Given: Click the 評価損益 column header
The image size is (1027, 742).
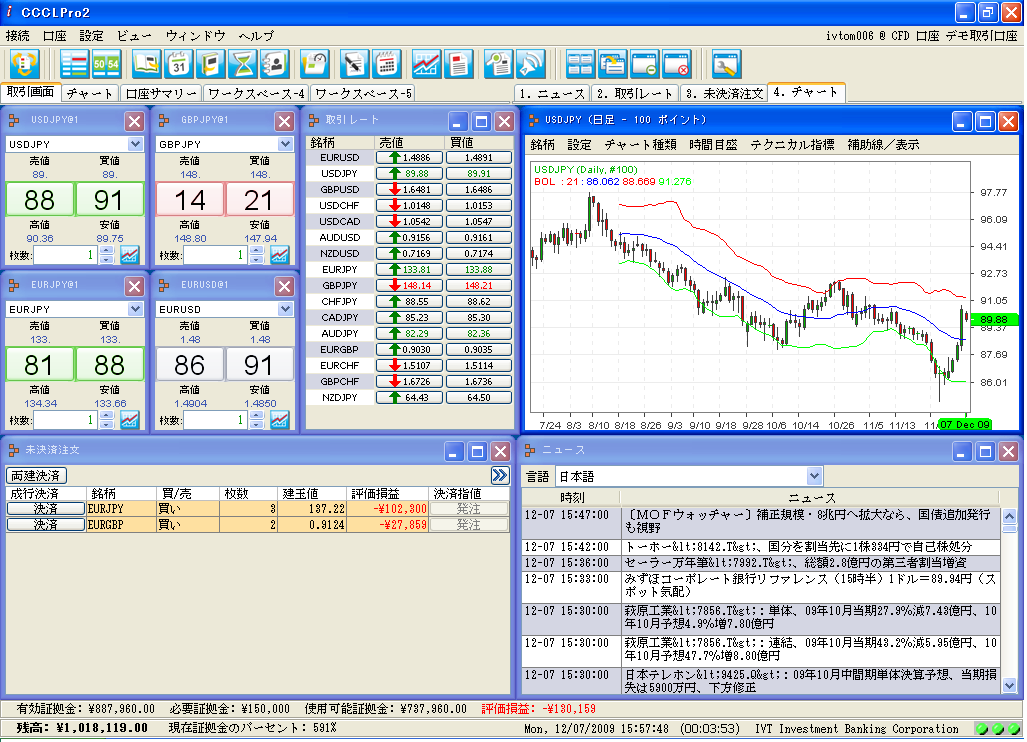Looking at the screenshot, I should [x=386, y=494].
